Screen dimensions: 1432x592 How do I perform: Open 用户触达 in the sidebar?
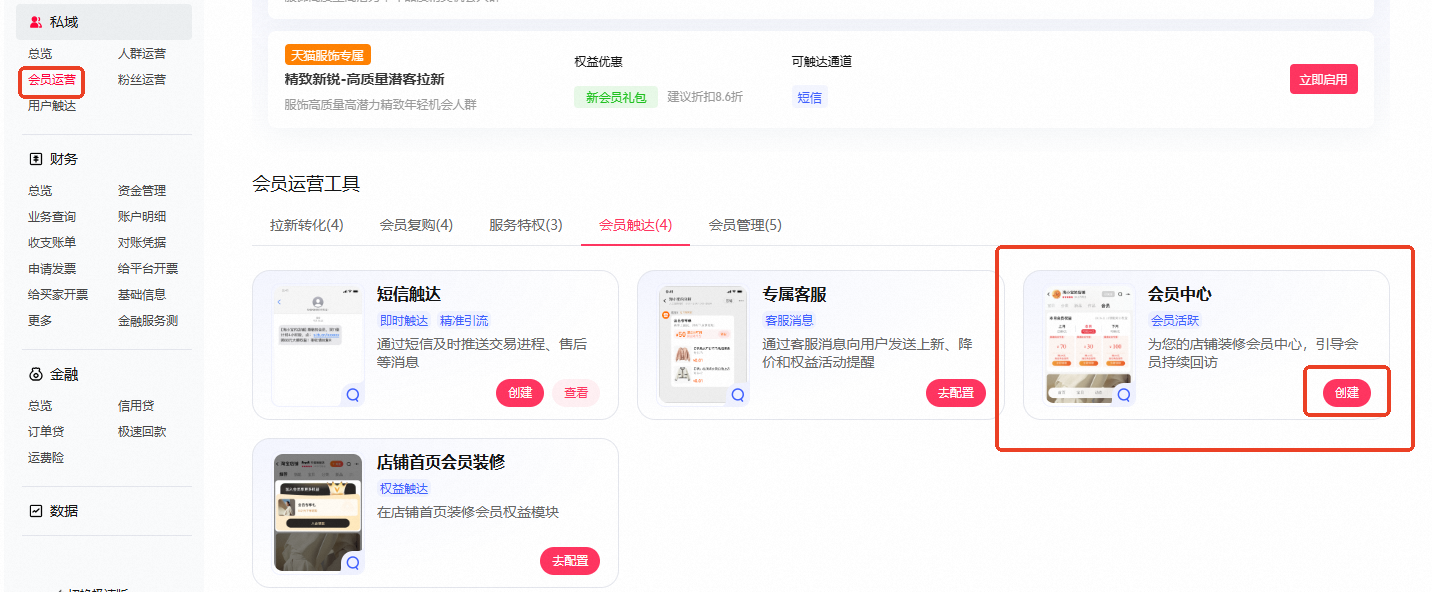click(52, 106)
